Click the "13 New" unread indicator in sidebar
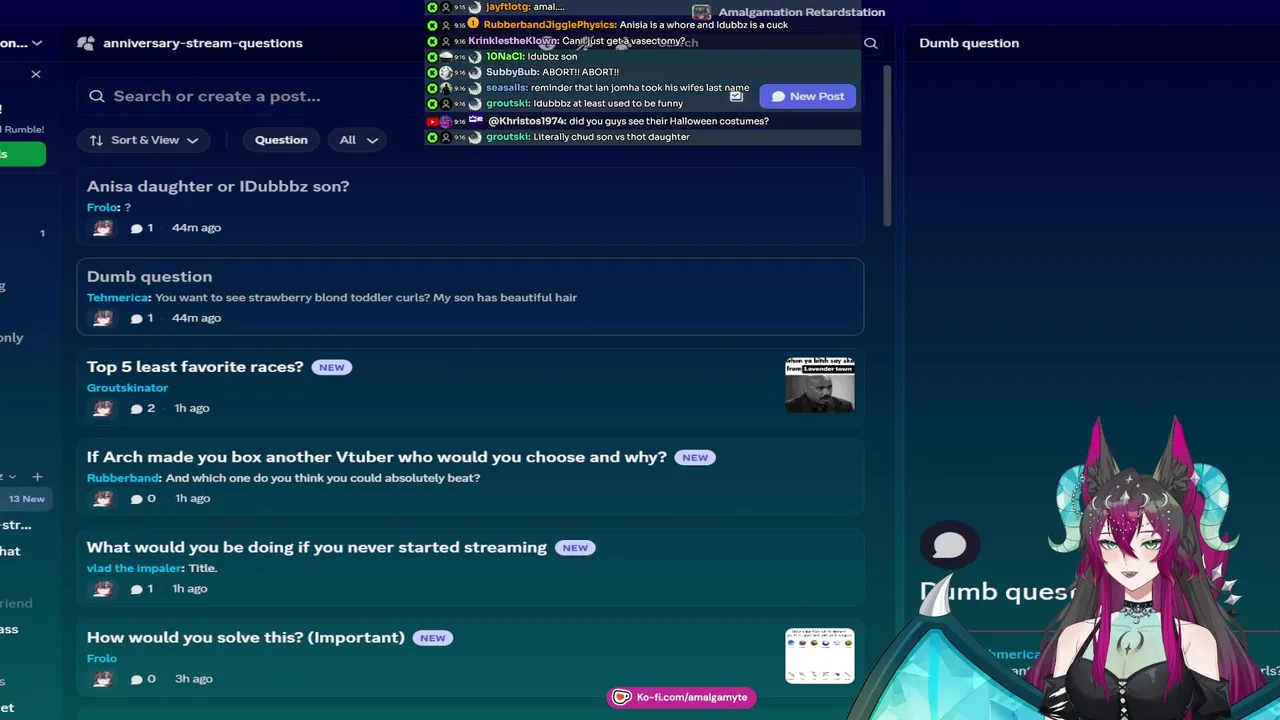The height and width of the screenshot is (720, 1280). click(x=27, y=499)
